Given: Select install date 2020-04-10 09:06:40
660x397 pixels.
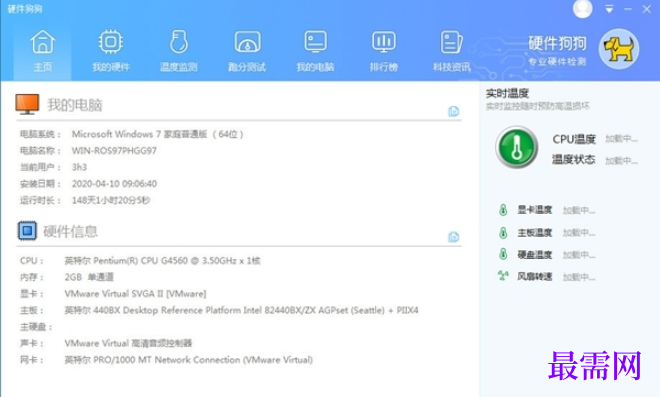Looking at the screenshot, I should [114, 184].
